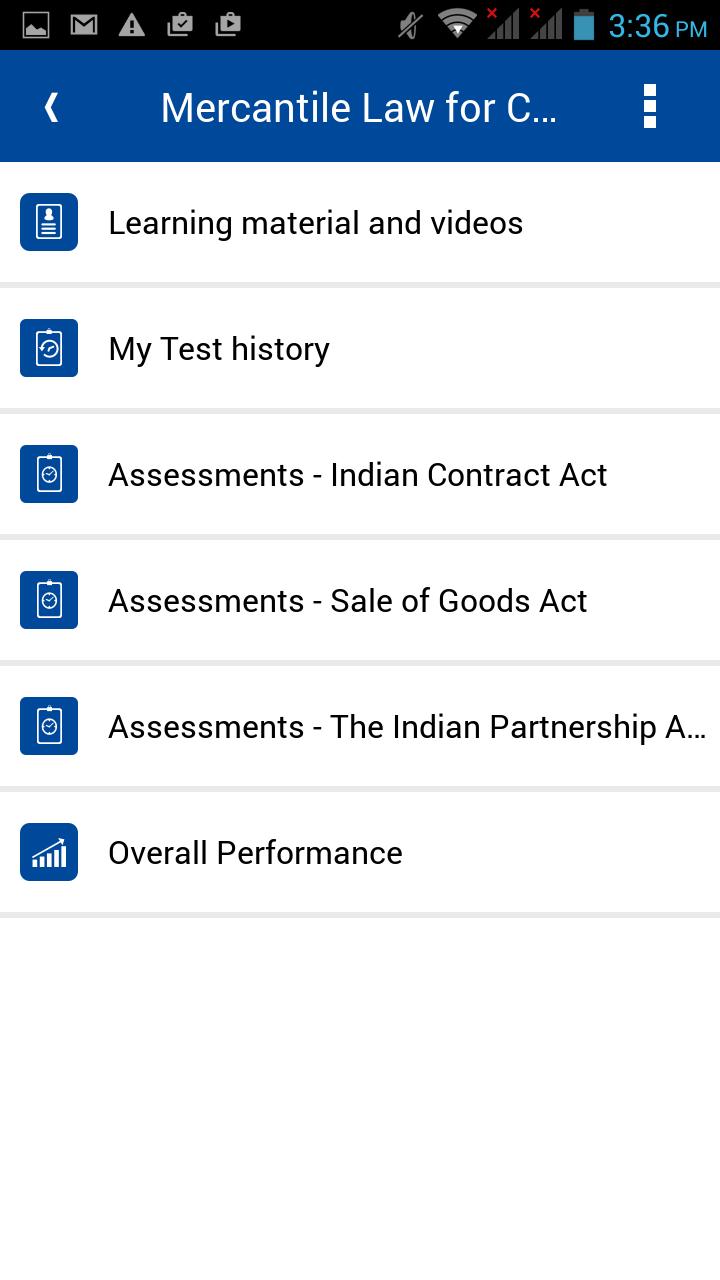720x1280 pixels.
Task: Tap the Gmail notification icon in status bar
Action: [x=84, y=25]
